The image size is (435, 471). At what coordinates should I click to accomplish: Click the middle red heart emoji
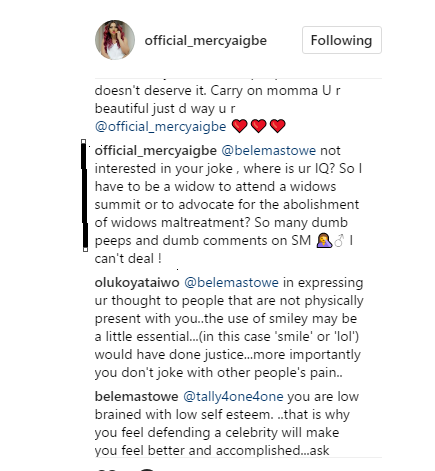coord(258,126)
